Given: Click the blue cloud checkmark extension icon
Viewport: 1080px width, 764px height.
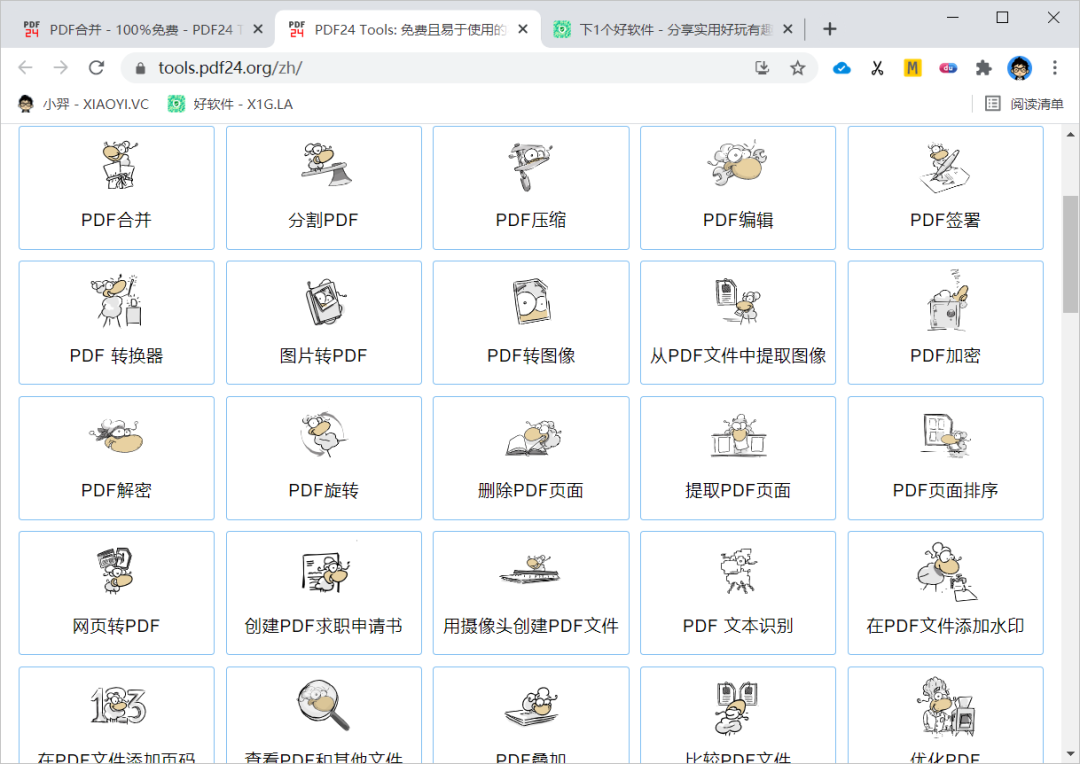Looking at the screenshot, I should tap(842, 68).
